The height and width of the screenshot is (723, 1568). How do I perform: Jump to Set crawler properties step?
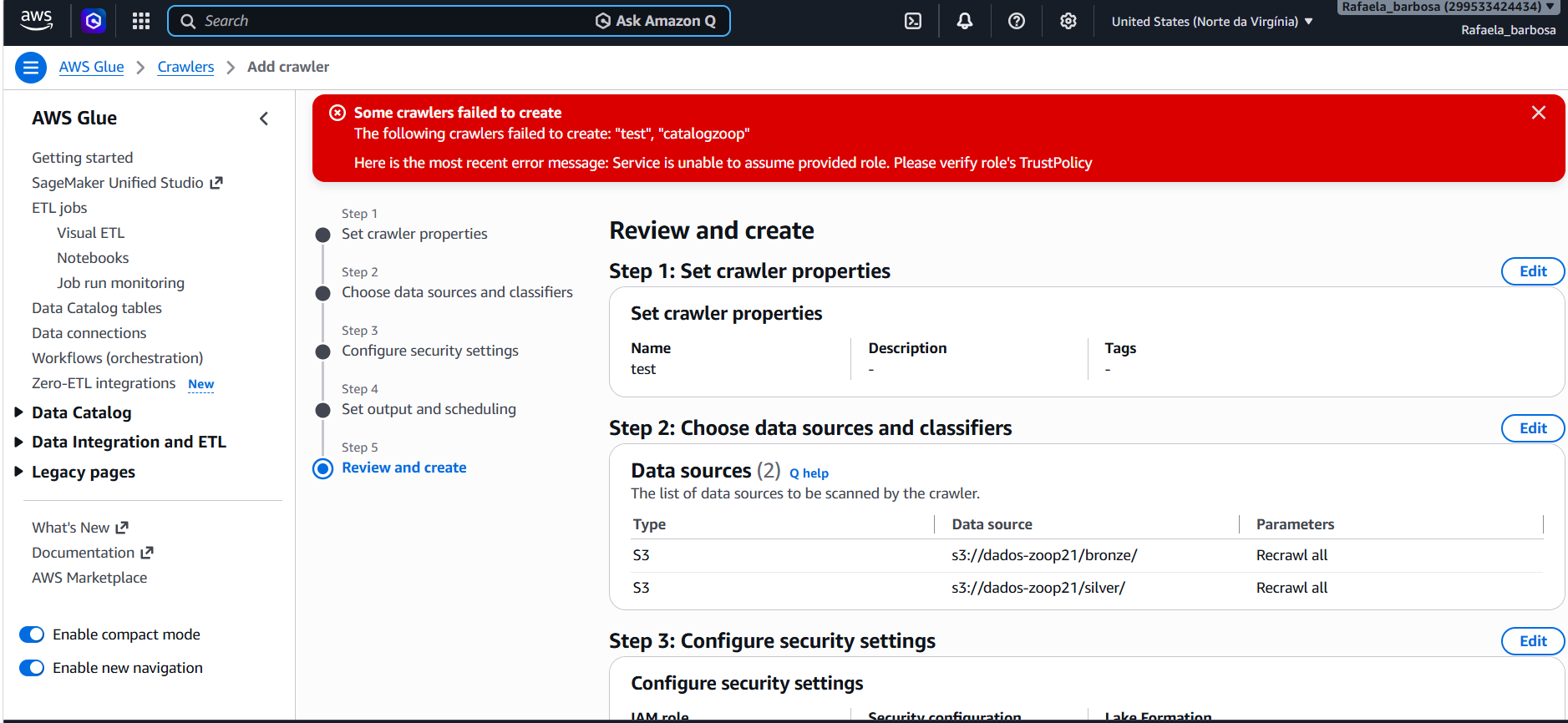click(414, 234)
